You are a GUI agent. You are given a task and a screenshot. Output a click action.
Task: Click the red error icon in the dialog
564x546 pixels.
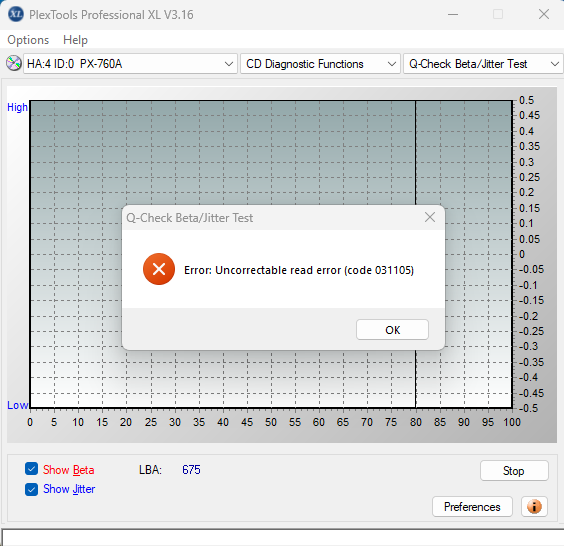click(159, 269)
